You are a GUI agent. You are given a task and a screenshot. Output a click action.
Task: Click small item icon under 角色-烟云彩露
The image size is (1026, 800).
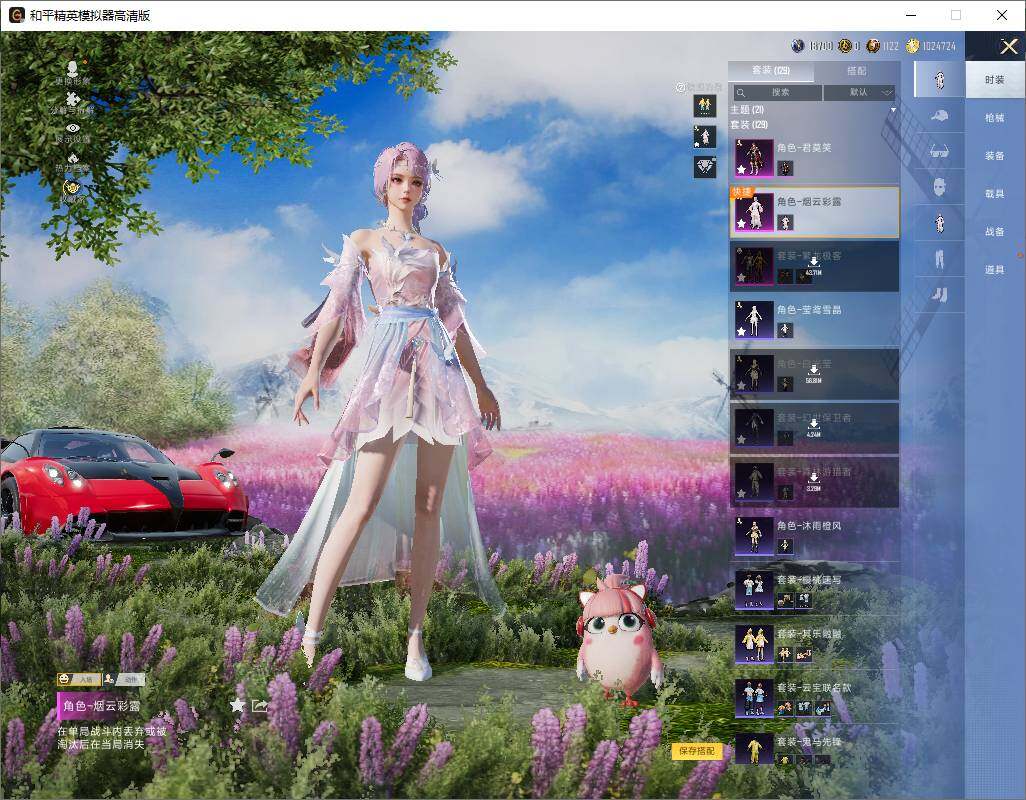(785, 223)
